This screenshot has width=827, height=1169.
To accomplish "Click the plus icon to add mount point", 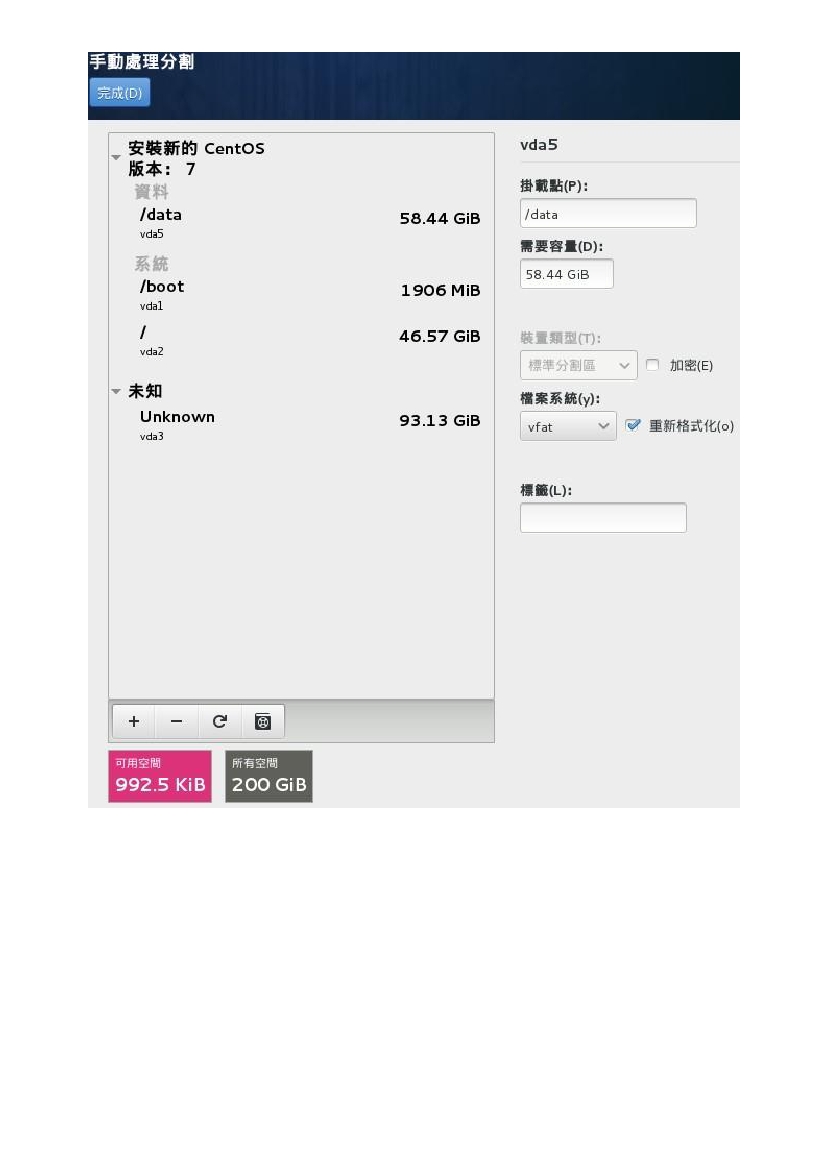I will click(134, 721).
